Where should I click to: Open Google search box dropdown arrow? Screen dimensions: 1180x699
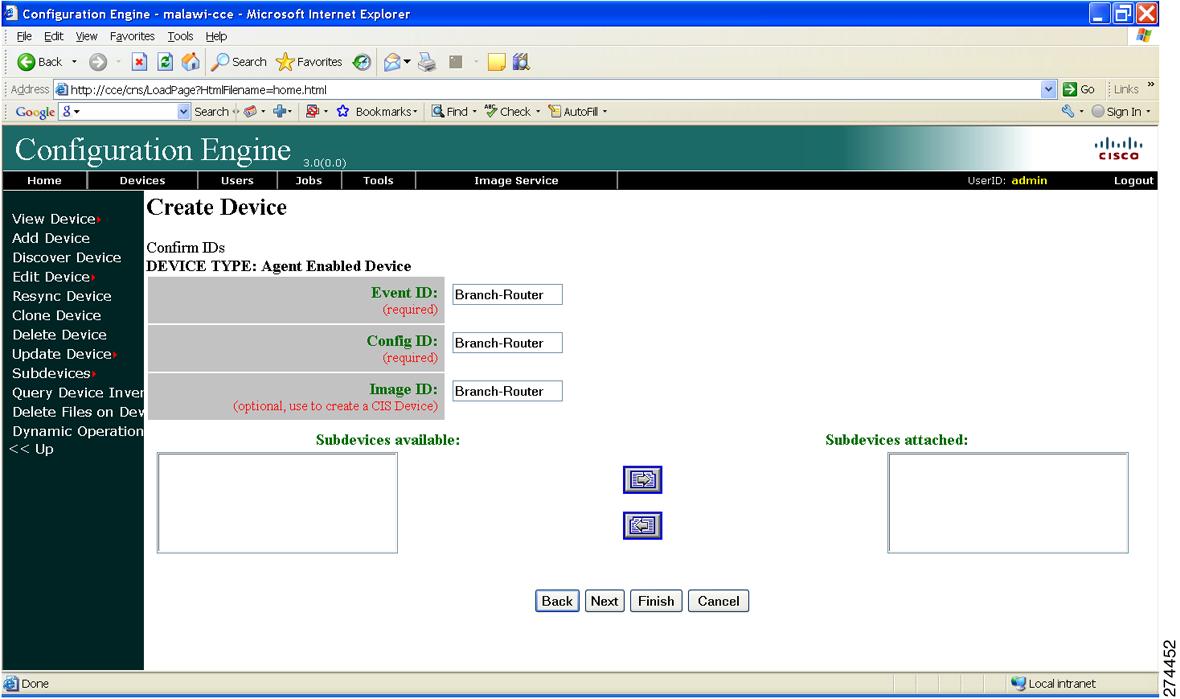(184, 111)
